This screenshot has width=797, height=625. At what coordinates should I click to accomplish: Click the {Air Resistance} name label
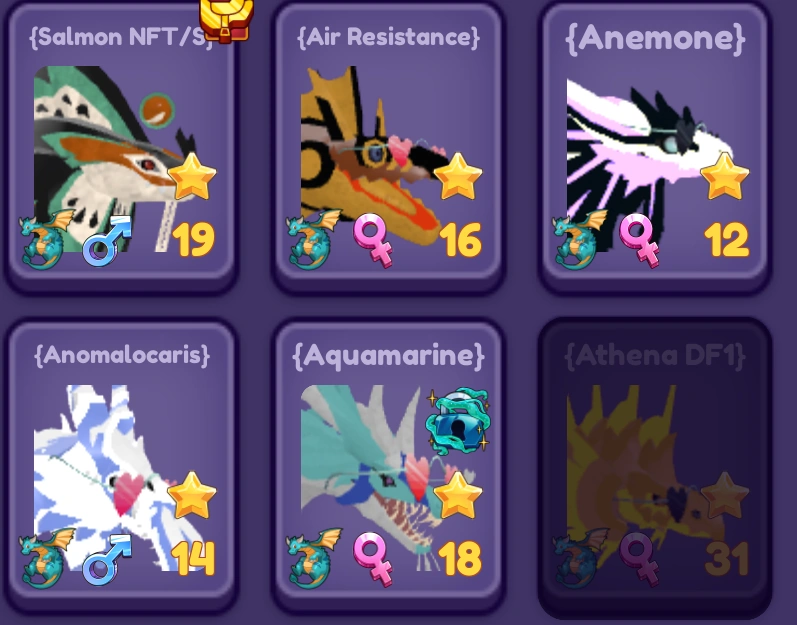(388, 37)
